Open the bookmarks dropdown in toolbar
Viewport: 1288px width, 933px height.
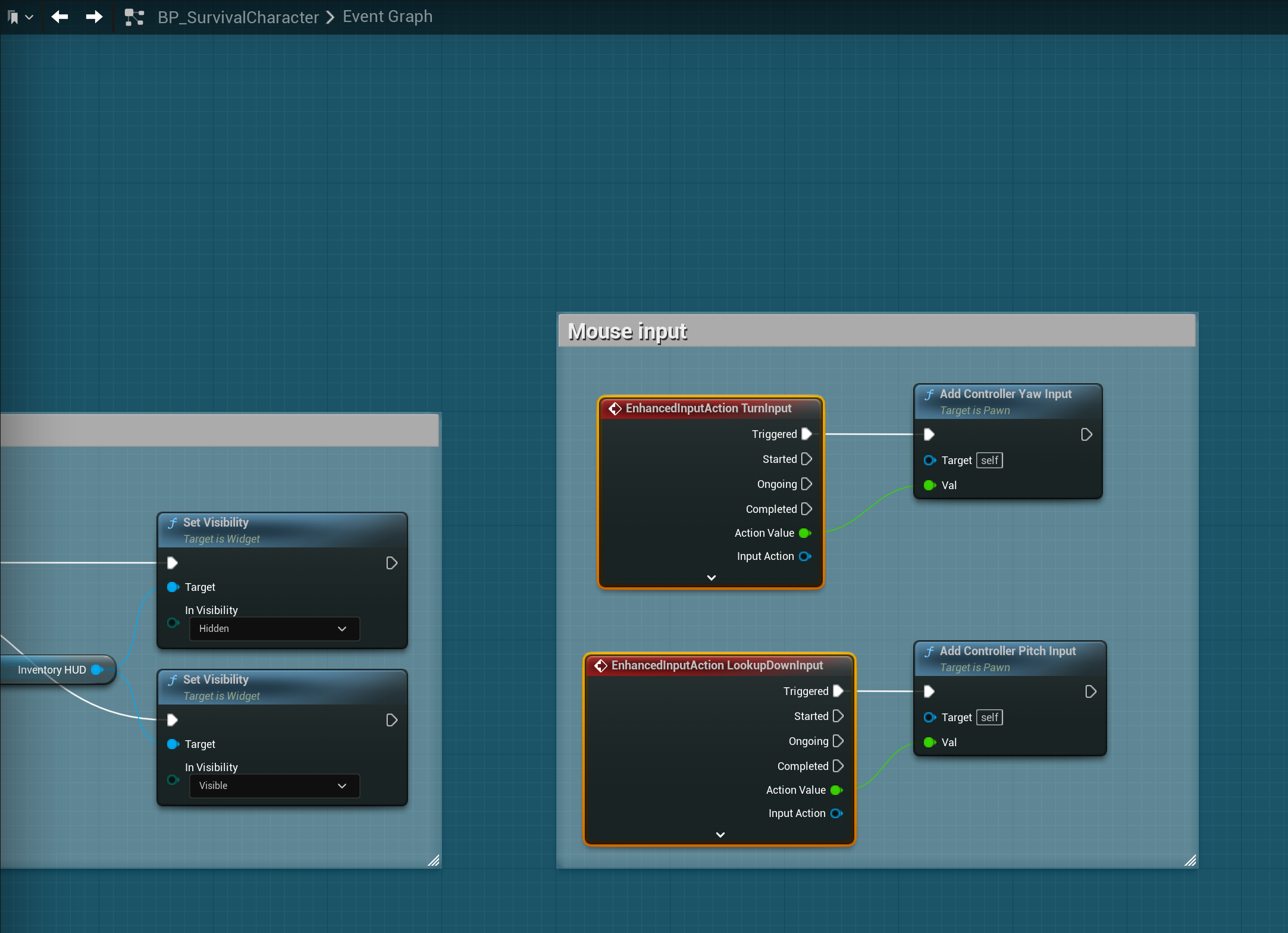20,17
